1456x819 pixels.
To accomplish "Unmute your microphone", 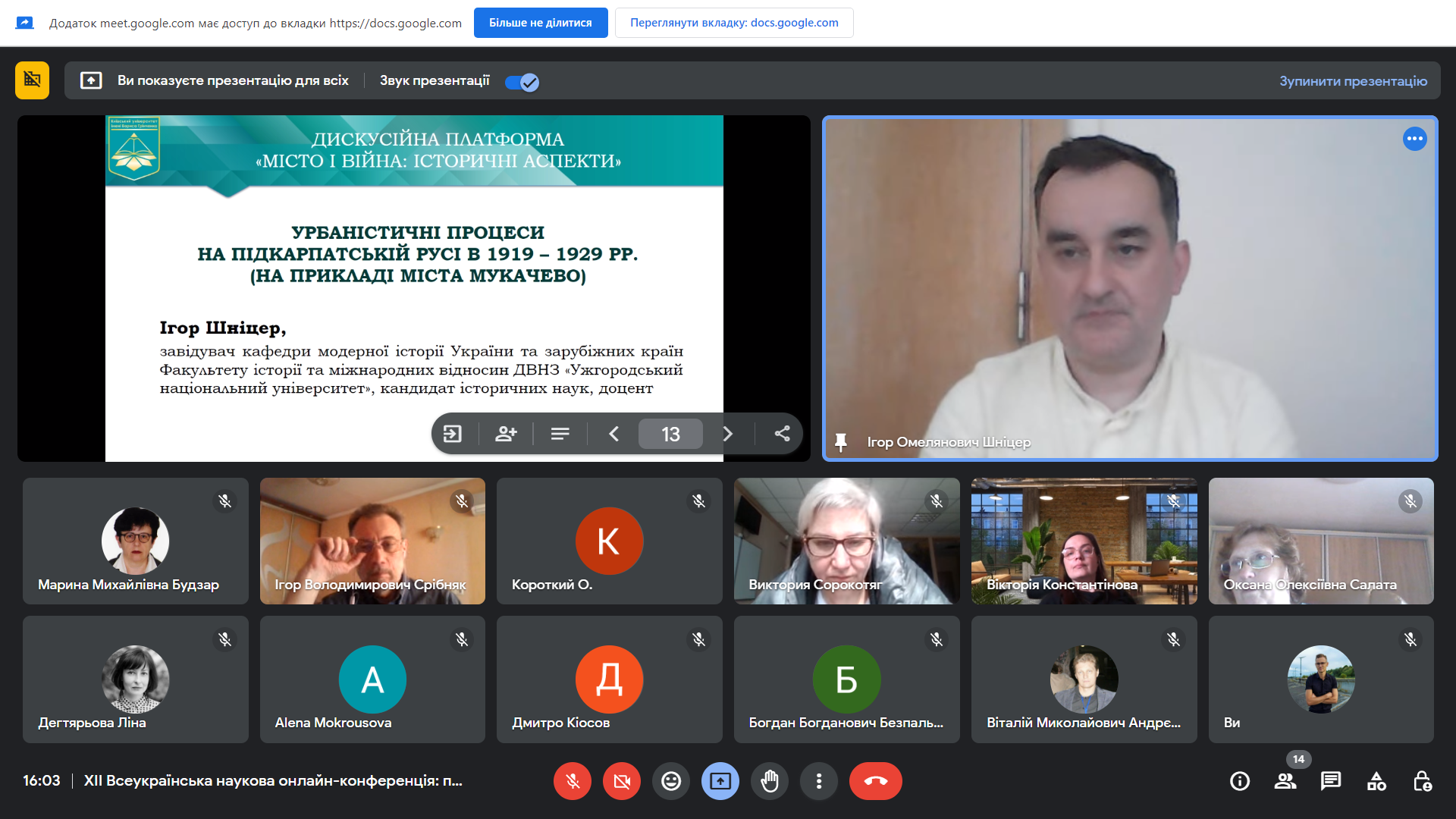I will [573, 781].
